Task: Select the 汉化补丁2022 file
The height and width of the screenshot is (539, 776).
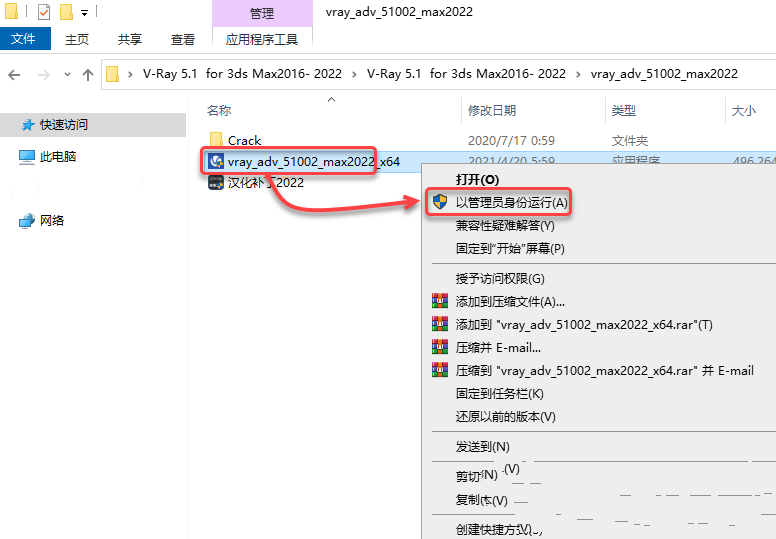Action: tap(266, 183)
